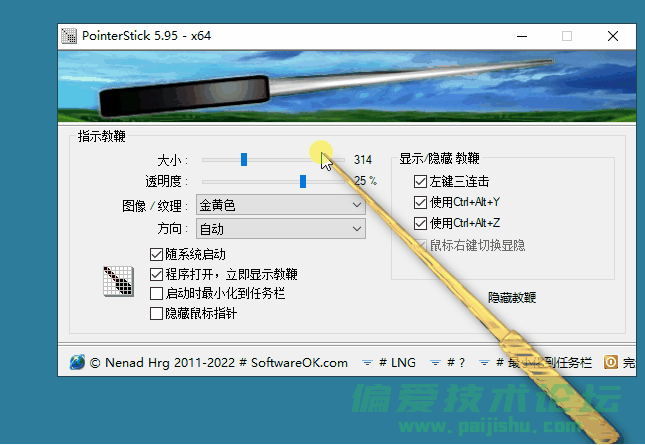Click the 隐藏教鞭 button
The height and width of the screenshot is (445, 645).
(x=512, y=297)
